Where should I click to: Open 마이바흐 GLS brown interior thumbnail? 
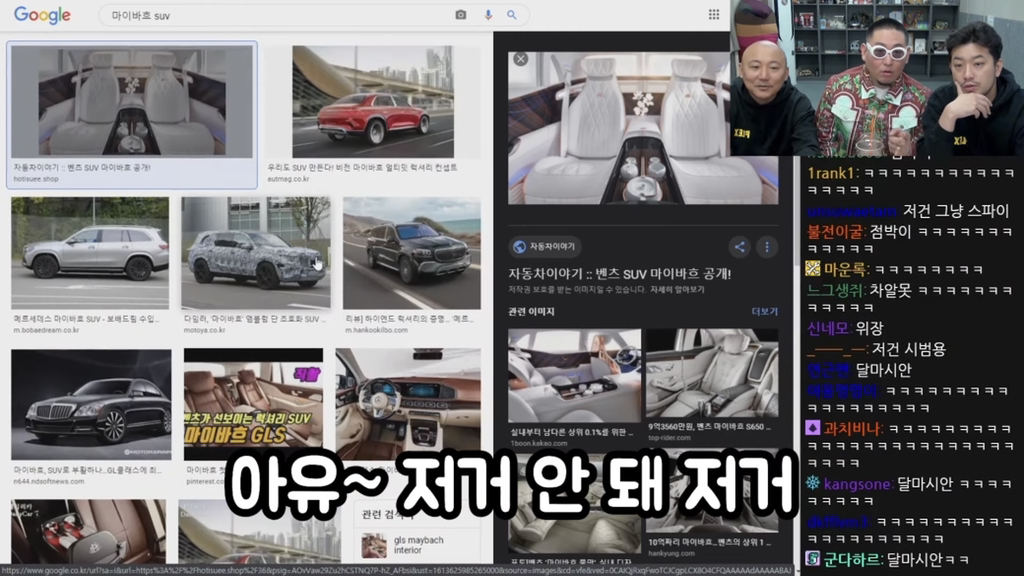253,404
